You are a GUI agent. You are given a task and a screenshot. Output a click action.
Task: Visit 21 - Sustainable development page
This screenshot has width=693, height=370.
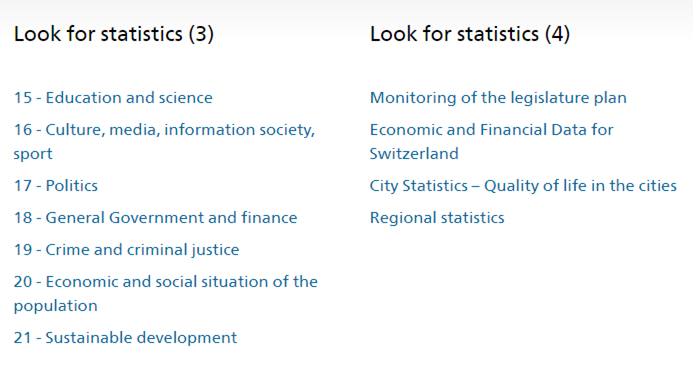coord(126,338)
